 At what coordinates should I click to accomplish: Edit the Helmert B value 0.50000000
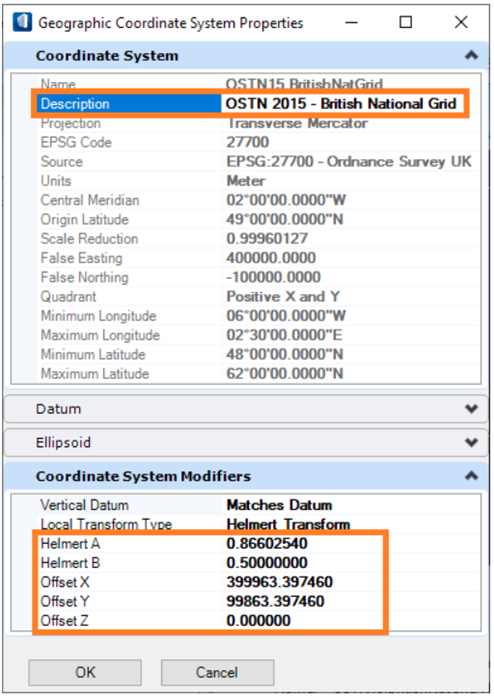(x=267, y=563)
